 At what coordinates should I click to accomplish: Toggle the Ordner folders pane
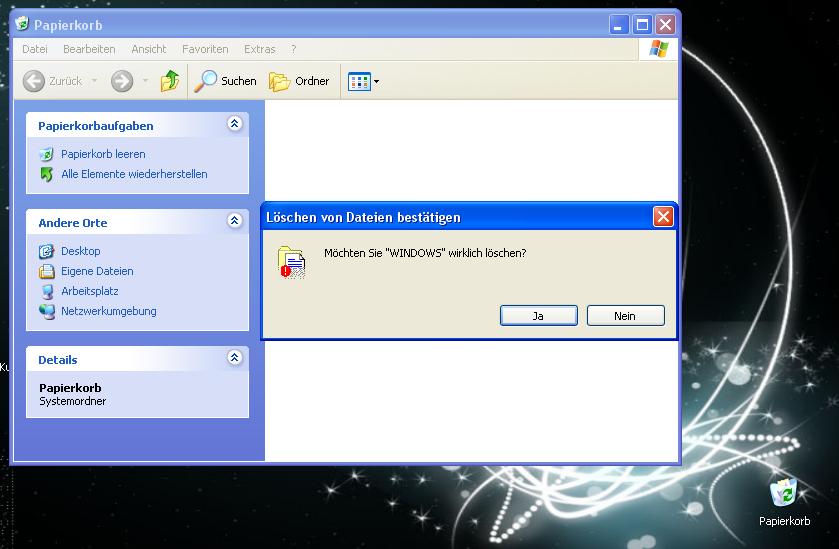[x=299, y=81]
